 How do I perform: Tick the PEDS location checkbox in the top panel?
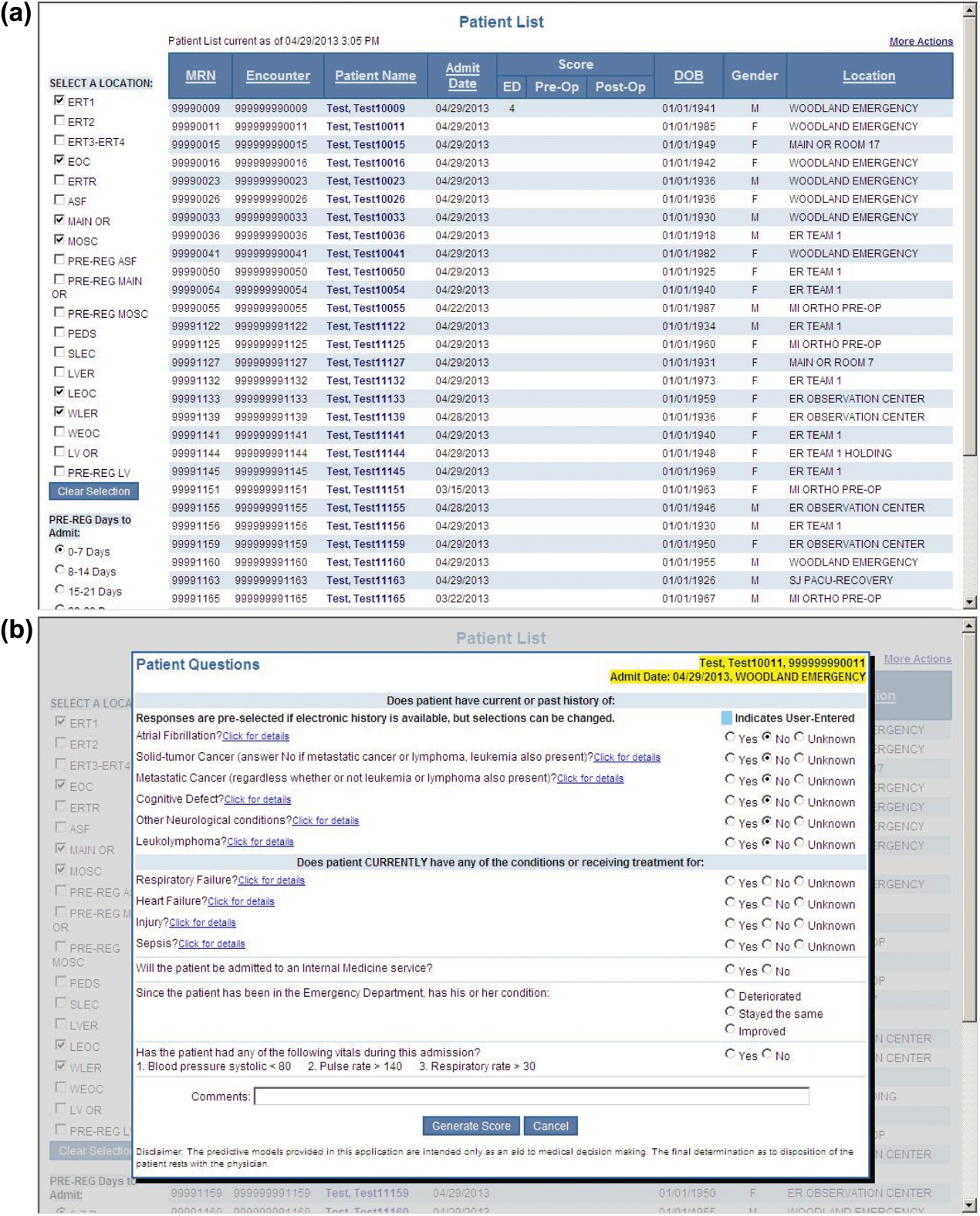point(59,333)
